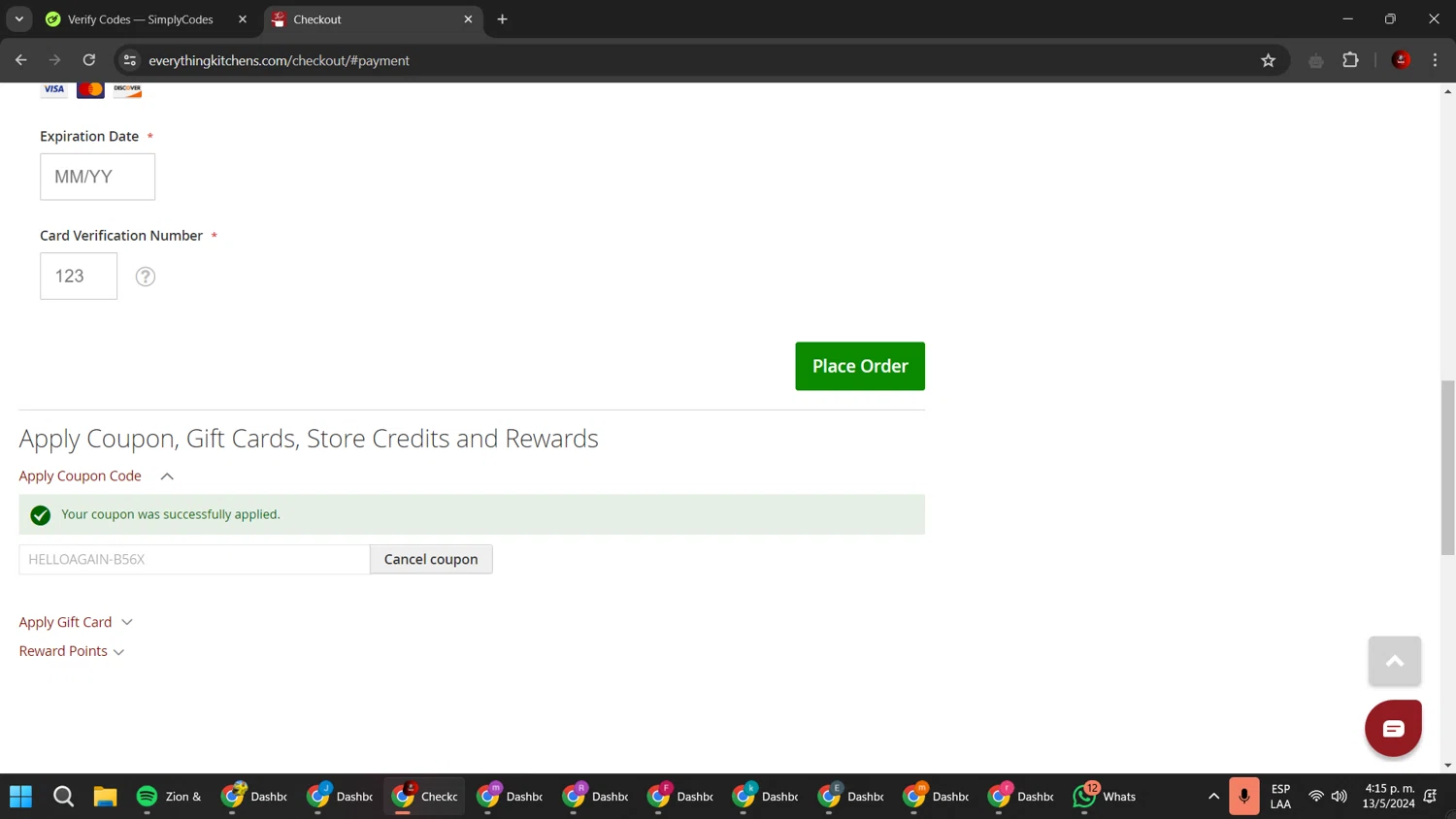Image resolution: width=1456 pixels, height=819 pixels.
Task: Click the "Your coupon was successfully applied." message
Action: pos(171,514)
